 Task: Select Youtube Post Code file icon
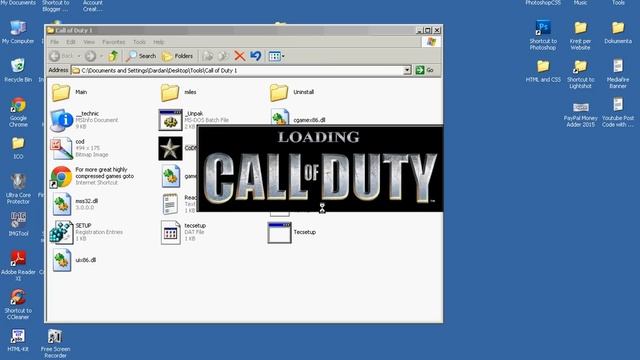(618, 112)
